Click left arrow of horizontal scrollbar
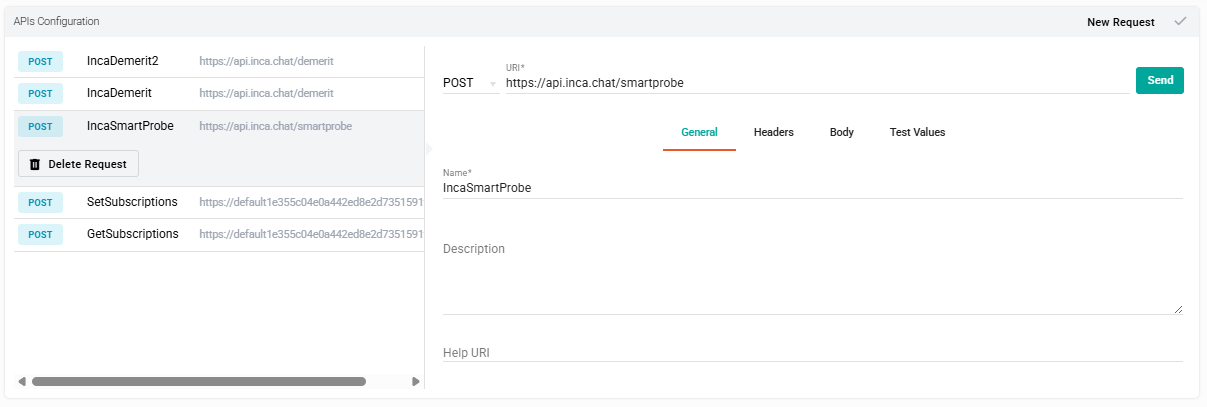The height and width of the screenshot is (407, 1207). tap(22, 381)
